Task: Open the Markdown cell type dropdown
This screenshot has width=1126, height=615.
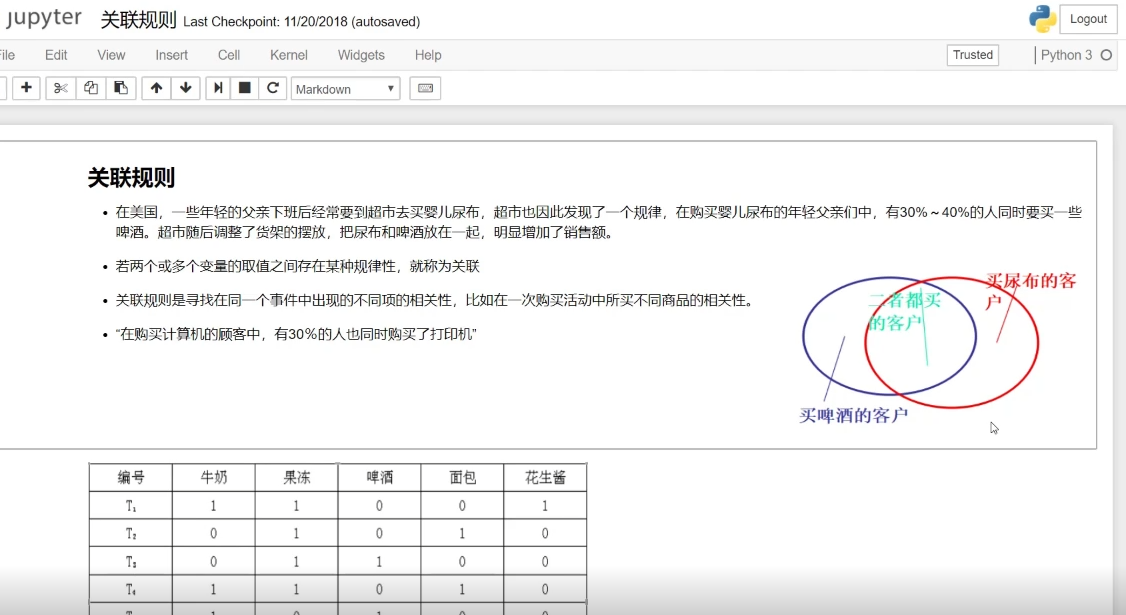Action: [345, 89]
